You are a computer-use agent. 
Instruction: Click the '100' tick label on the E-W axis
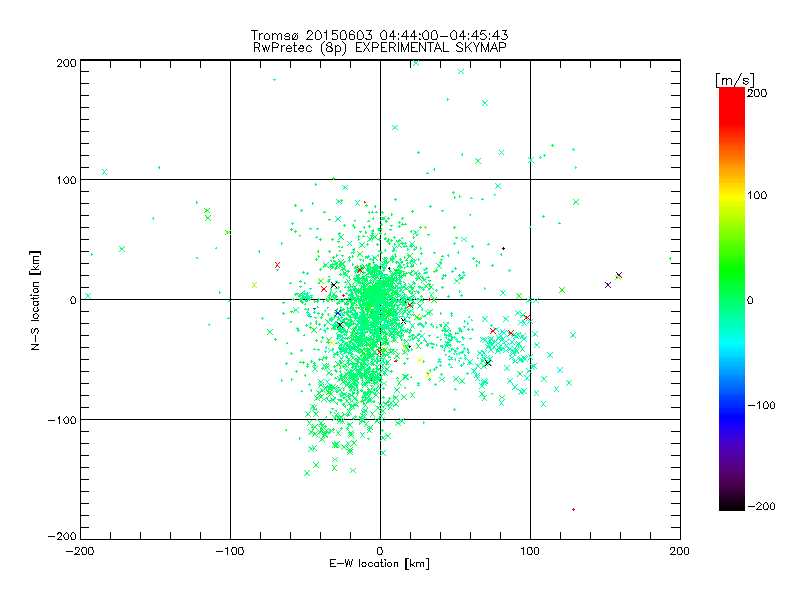pos(530,551)
